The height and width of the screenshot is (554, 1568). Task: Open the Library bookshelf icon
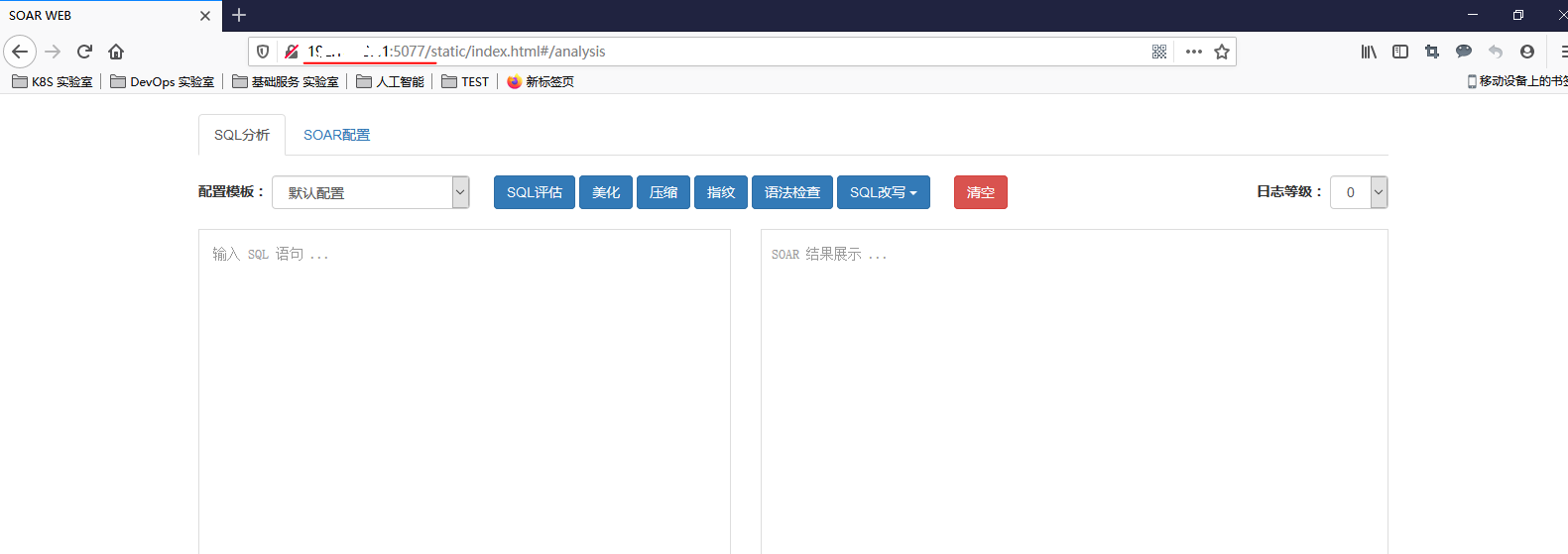(1369, 52)
